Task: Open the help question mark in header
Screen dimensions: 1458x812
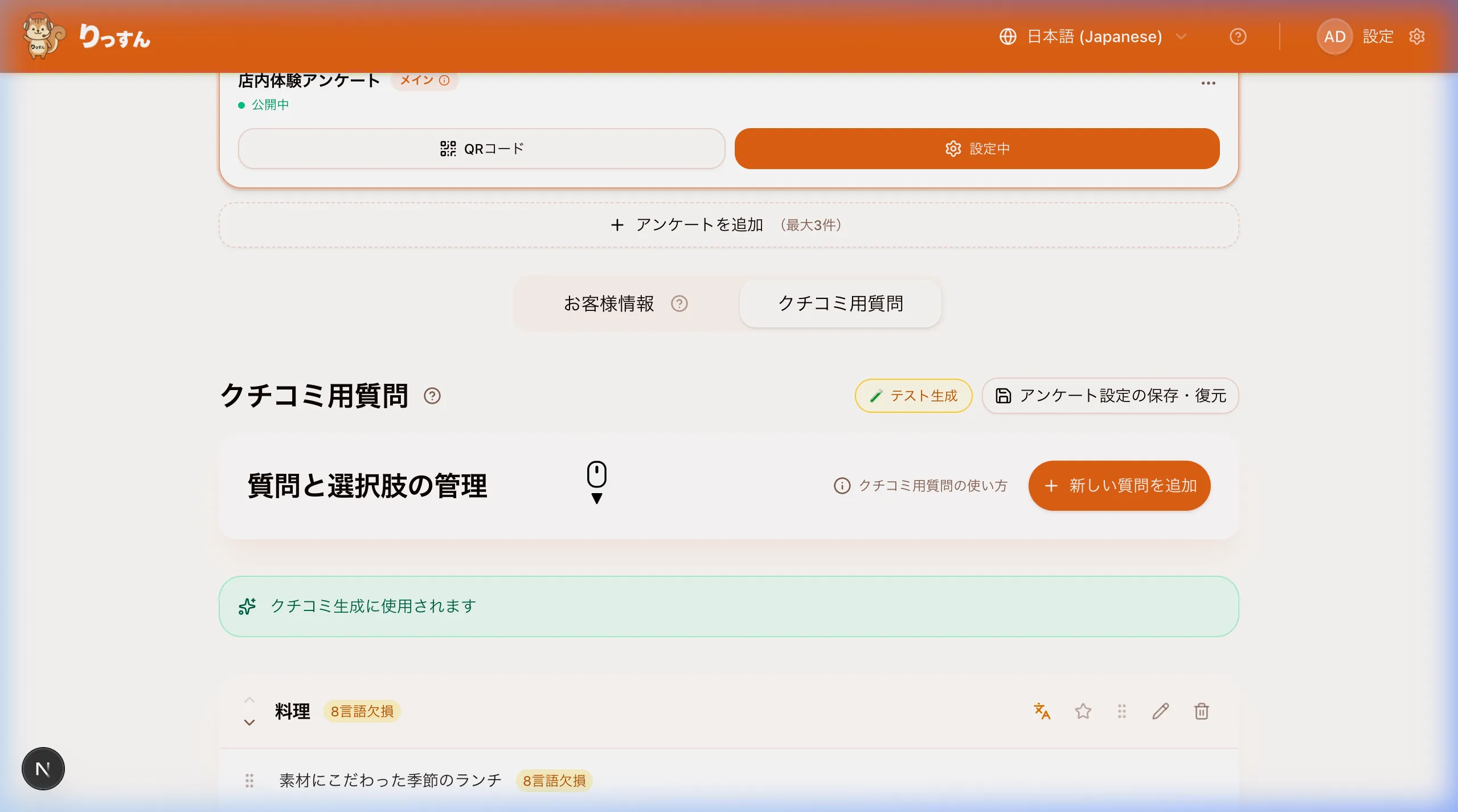Action: click(1238, 36)
